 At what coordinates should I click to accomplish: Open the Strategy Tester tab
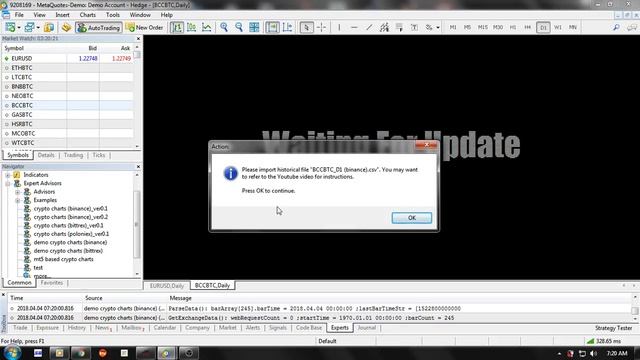[x=613, y=328]
